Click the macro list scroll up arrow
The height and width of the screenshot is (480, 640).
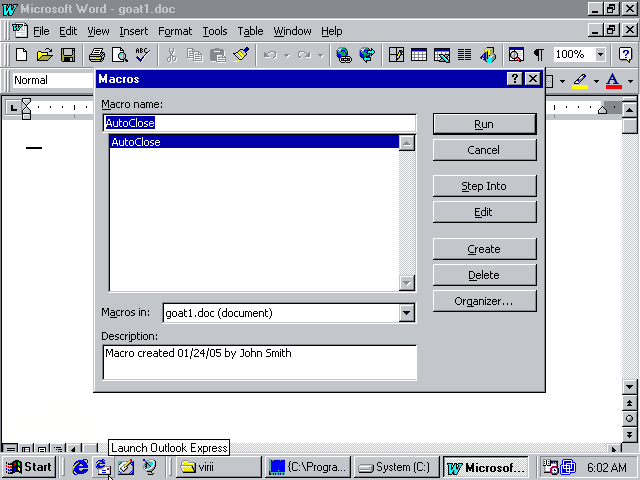[x=407, y=143]
